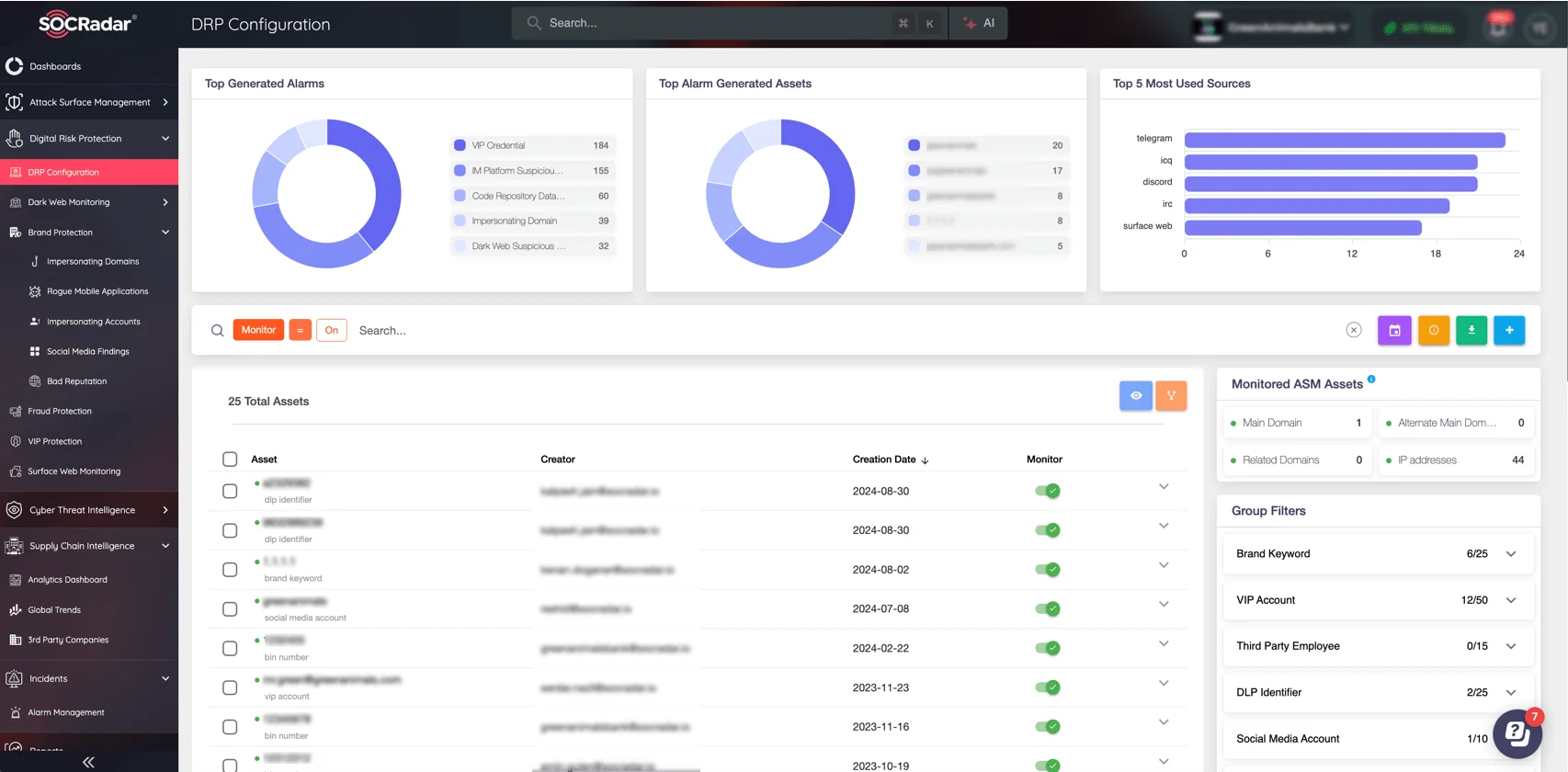The height and width of the screenshot is (772, 1568).
Task: Click the orange branch icon beside eye button
Action: coord(1171,395)
